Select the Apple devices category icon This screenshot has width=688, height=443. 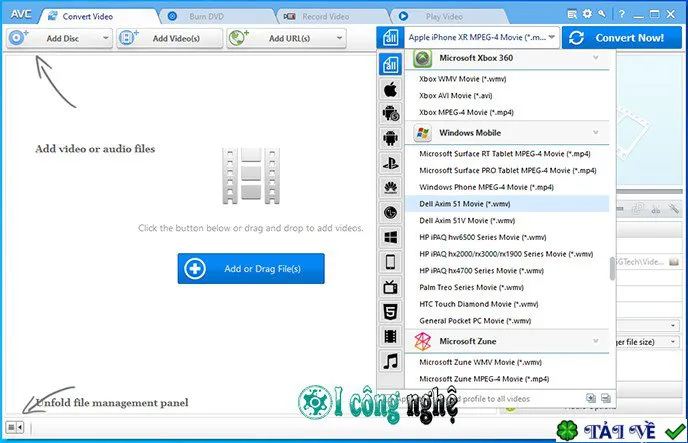coord(390,89)
